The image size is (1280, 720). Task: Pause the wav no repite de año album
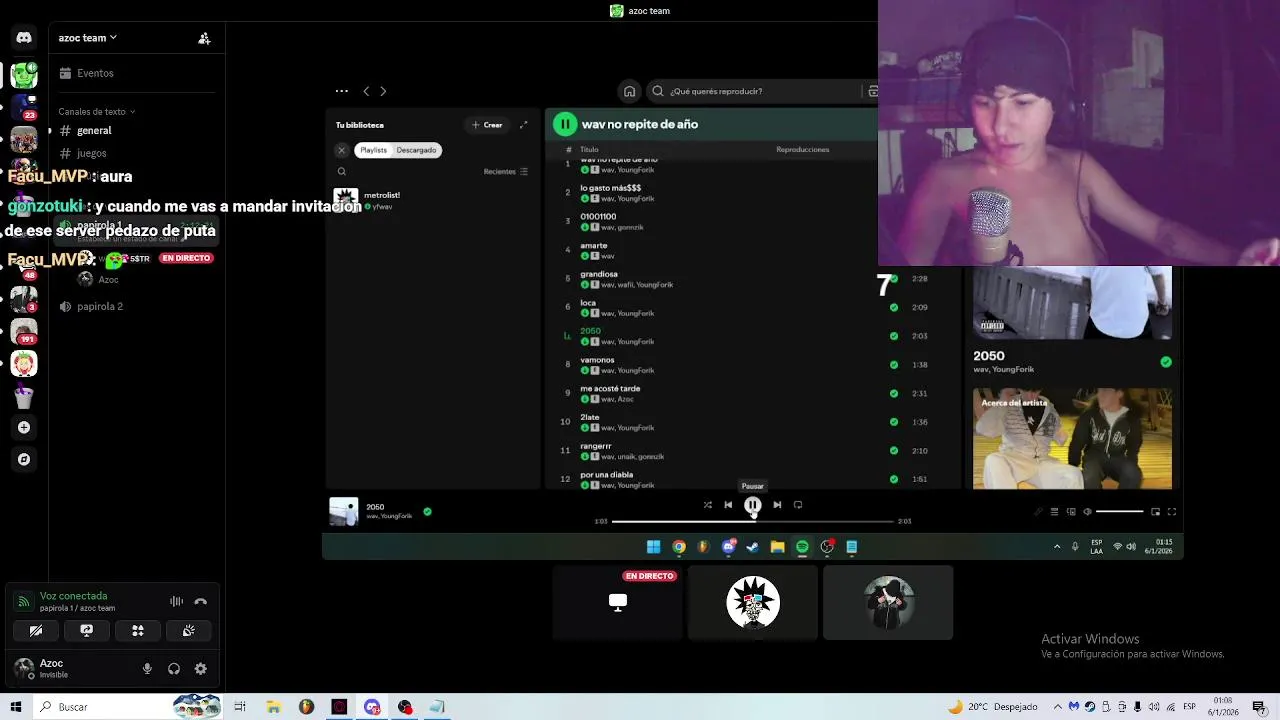[x=565, y=124]
